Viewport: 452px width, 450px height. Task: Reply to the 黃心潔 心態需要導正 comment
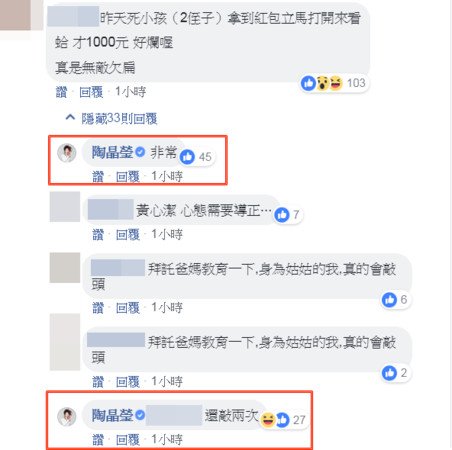128,235
